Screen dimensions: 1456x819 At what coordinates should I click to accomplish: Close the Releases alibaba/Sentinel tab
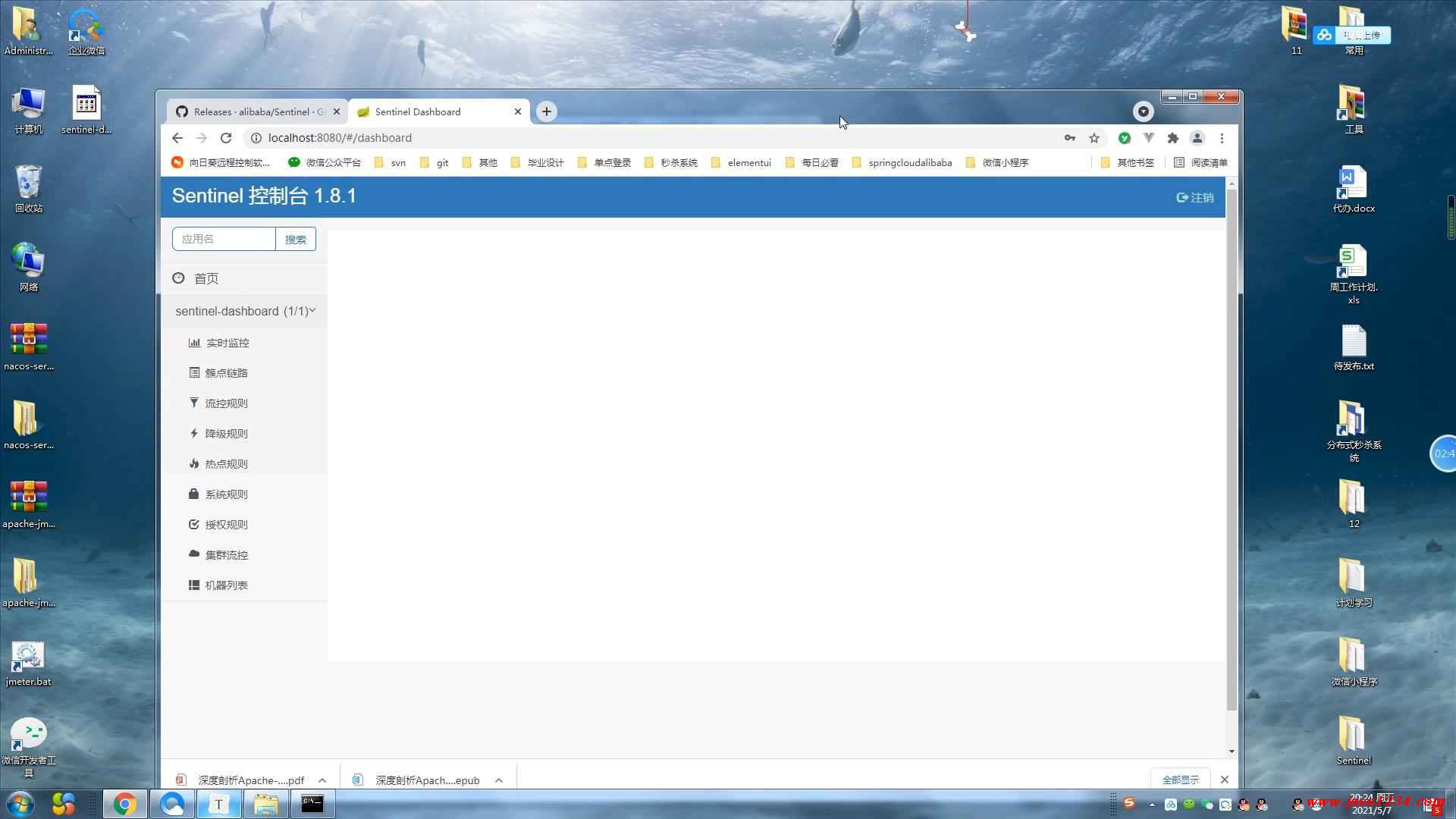(337, 111)
